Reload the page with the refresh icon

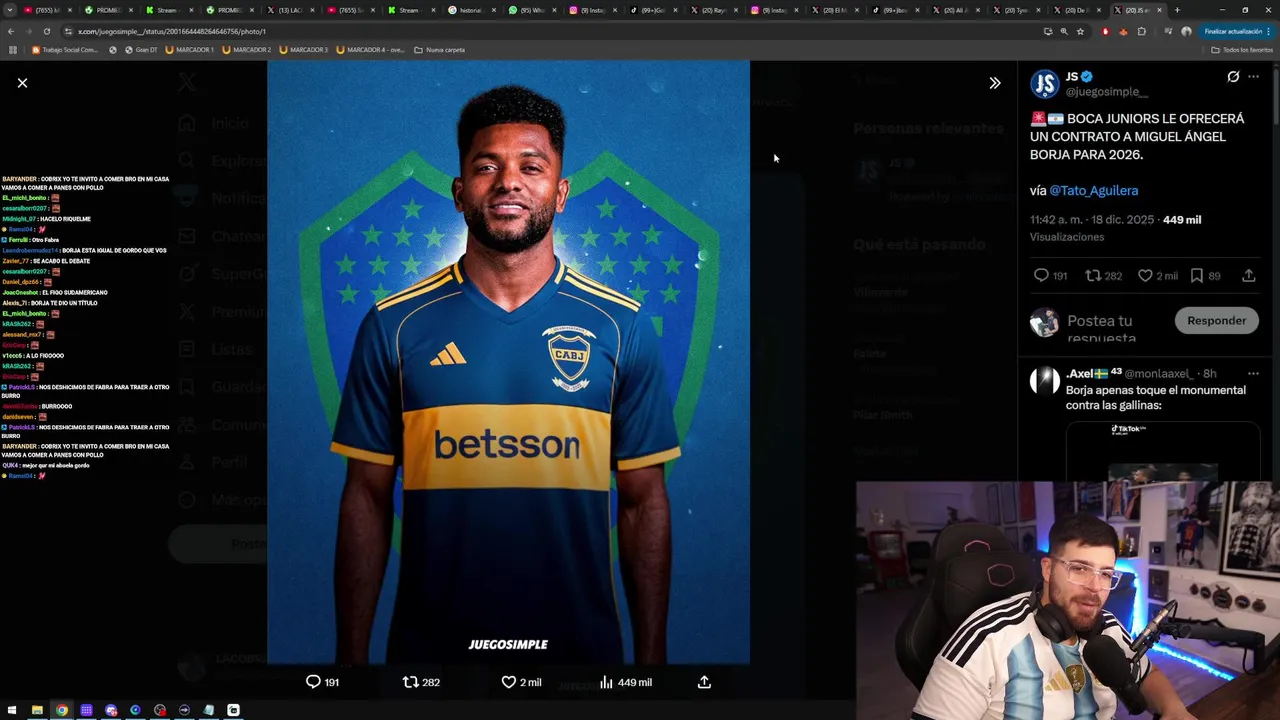46,31
